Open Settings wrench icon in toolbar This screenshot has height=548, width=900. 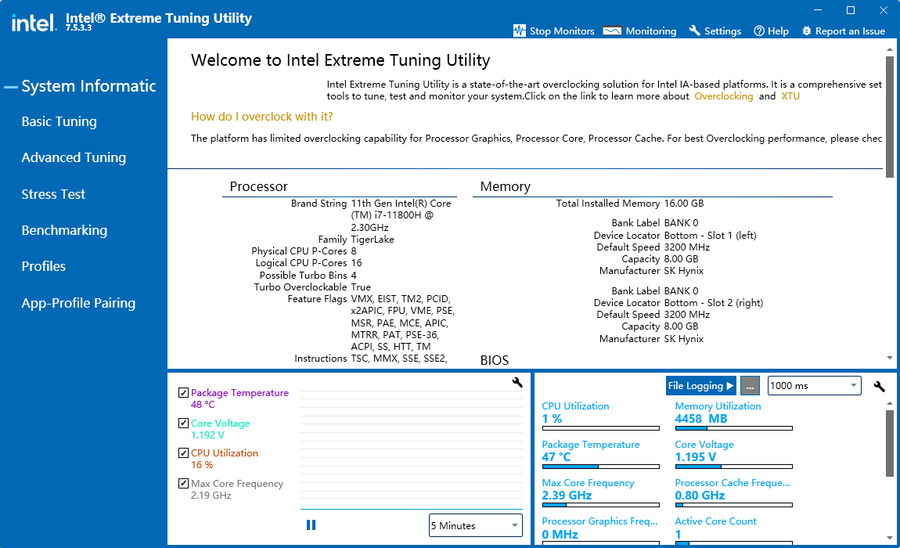(695, 31)
